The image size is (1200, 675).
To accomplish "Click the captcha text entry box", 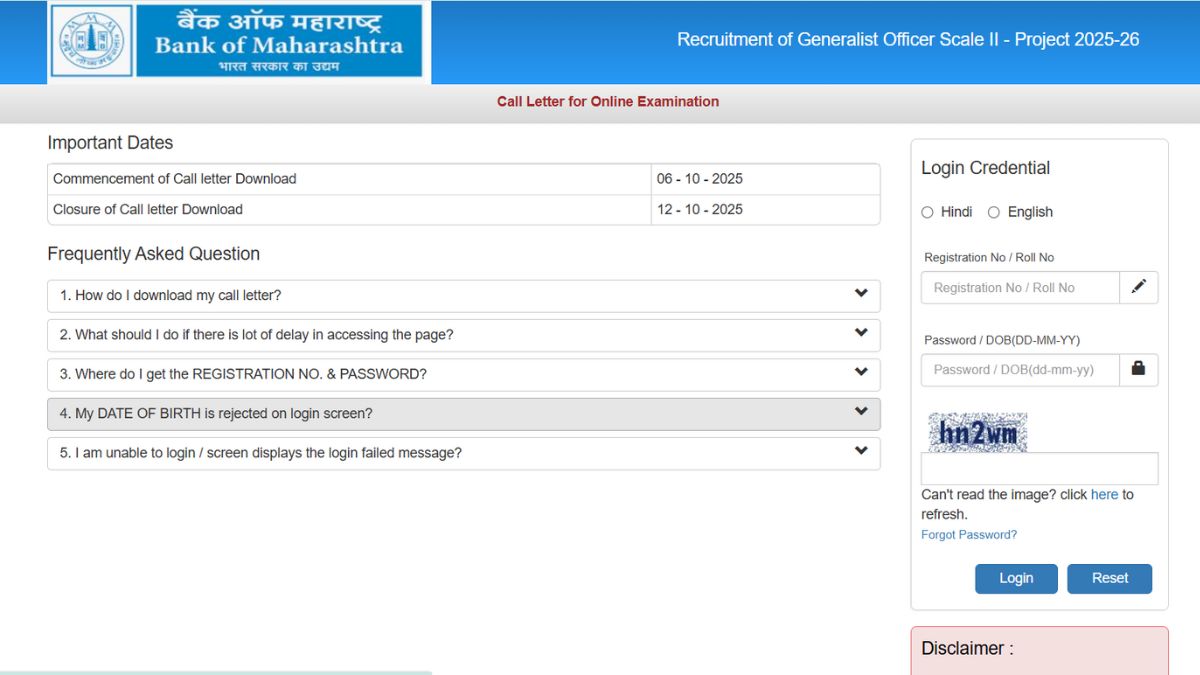I will [1039, 469].
